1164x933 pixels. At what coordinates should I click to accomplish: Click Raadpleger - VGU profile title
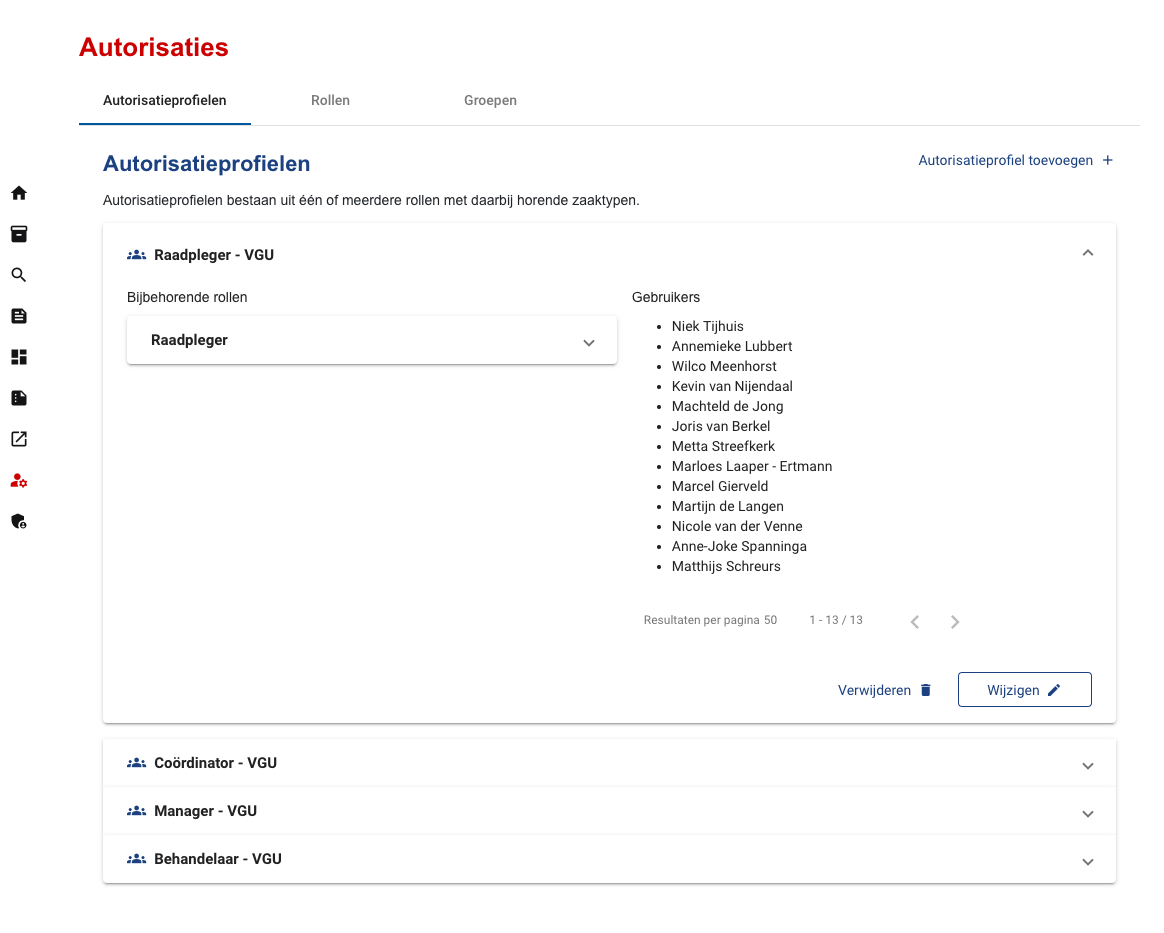pyautogui.click(x=214, y=255)
